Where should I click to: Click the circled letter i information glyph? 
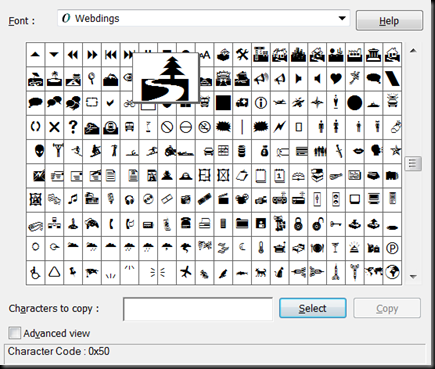(261, 103)
